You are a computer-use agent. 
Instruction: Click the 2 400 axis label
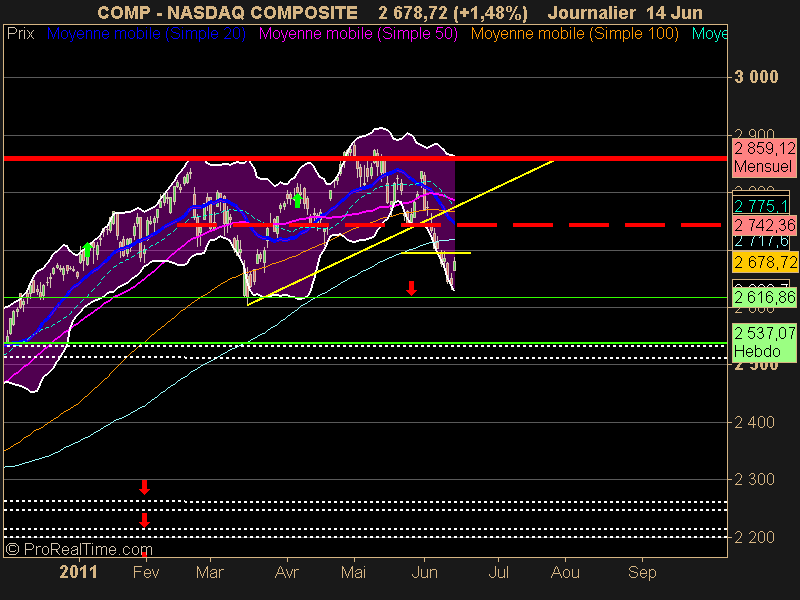pyautogui.click(x=754, y=422)
